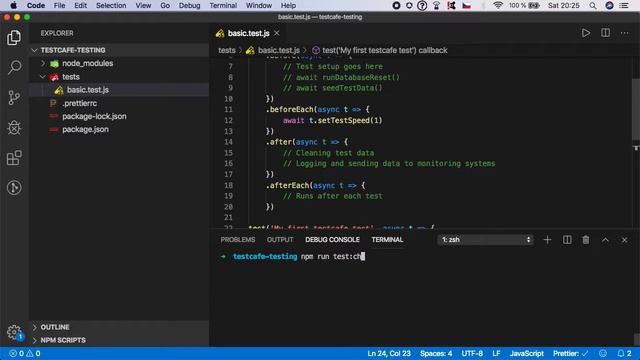The height and width of the screenshot is (360, 640).
Task: Switch to the DEBUG CONSOLE tab
Action: [332, 240]
